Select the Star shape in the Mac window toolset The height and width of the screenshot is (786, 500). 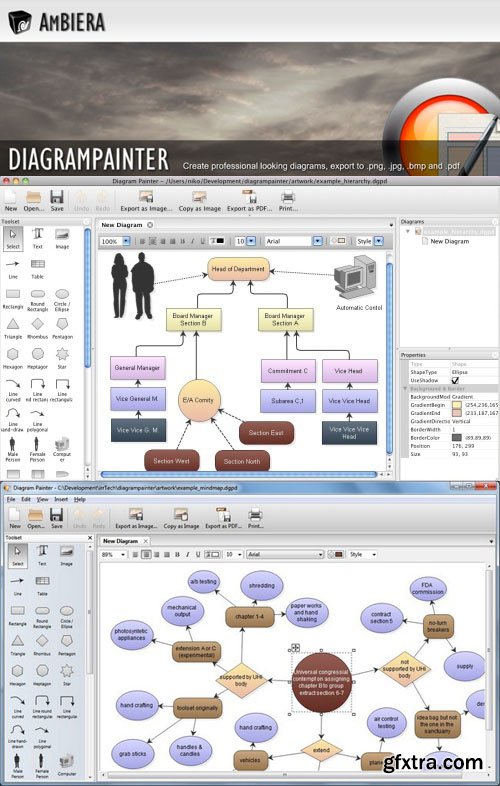62,358
